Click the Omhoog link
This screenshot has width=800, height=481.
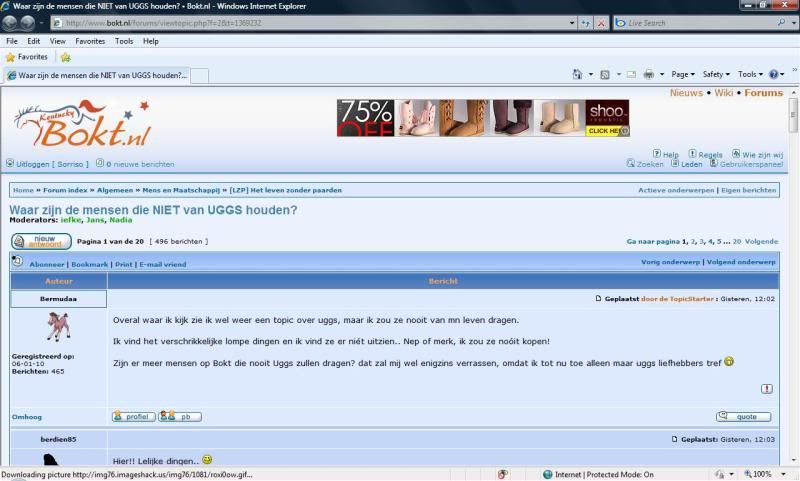click(27, 417)
